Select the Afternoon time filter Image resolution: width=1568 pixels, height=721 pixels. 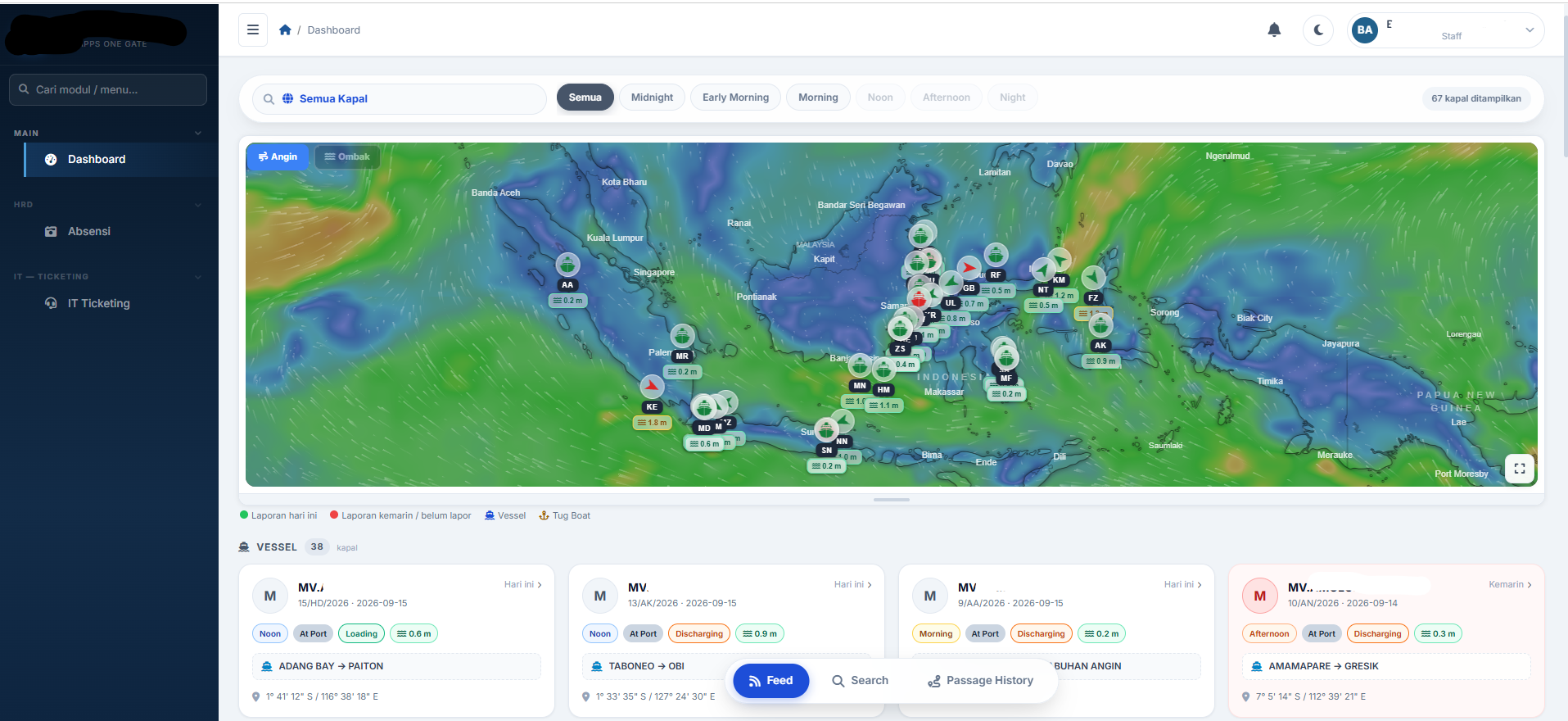[x=946, y=97]
